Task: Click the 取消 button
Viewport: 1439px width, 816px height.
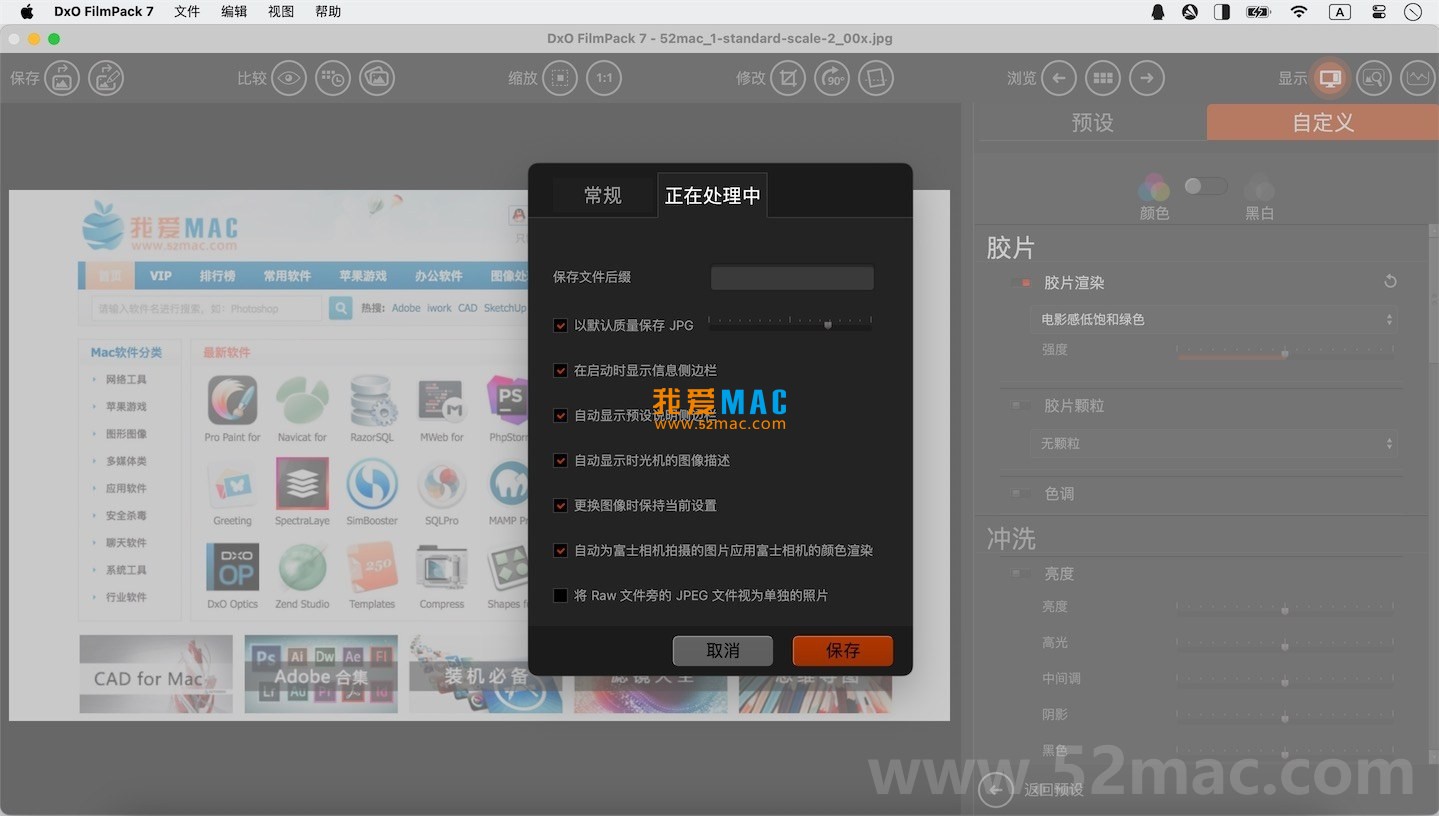Action: [x=723, y=651]
